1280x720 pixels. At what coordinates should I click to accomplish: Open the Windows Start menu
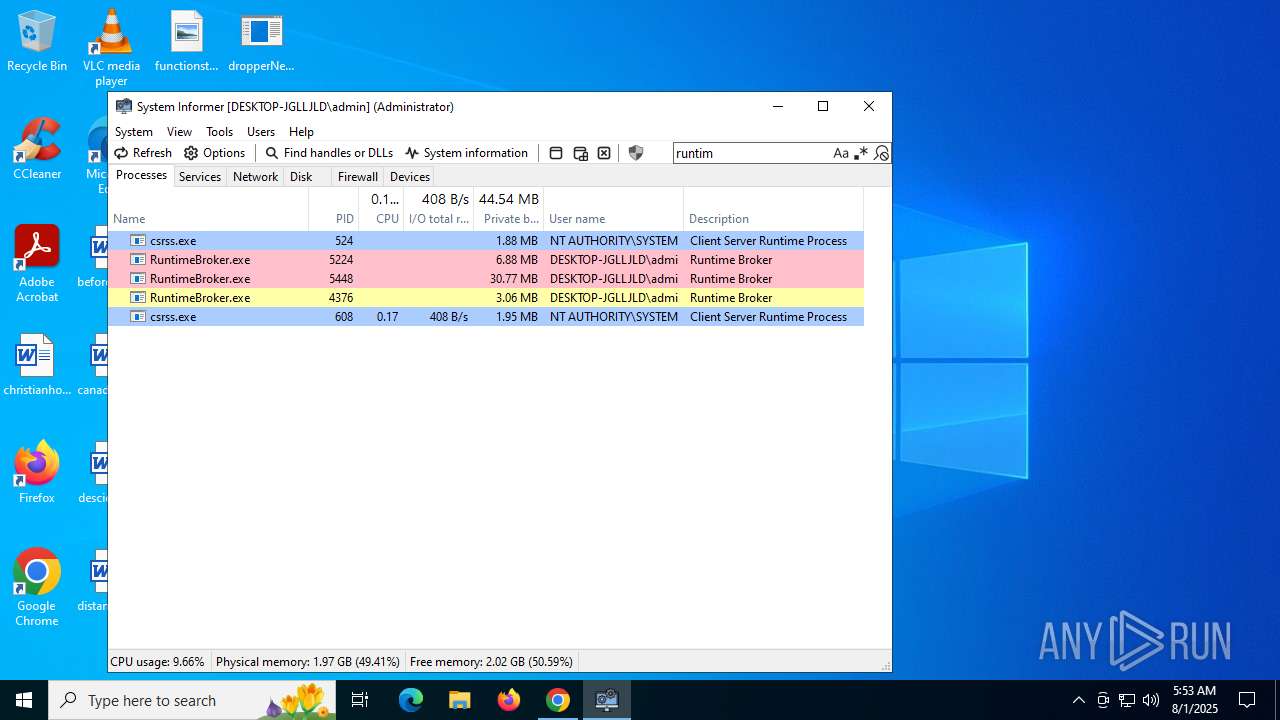[24, 700]
